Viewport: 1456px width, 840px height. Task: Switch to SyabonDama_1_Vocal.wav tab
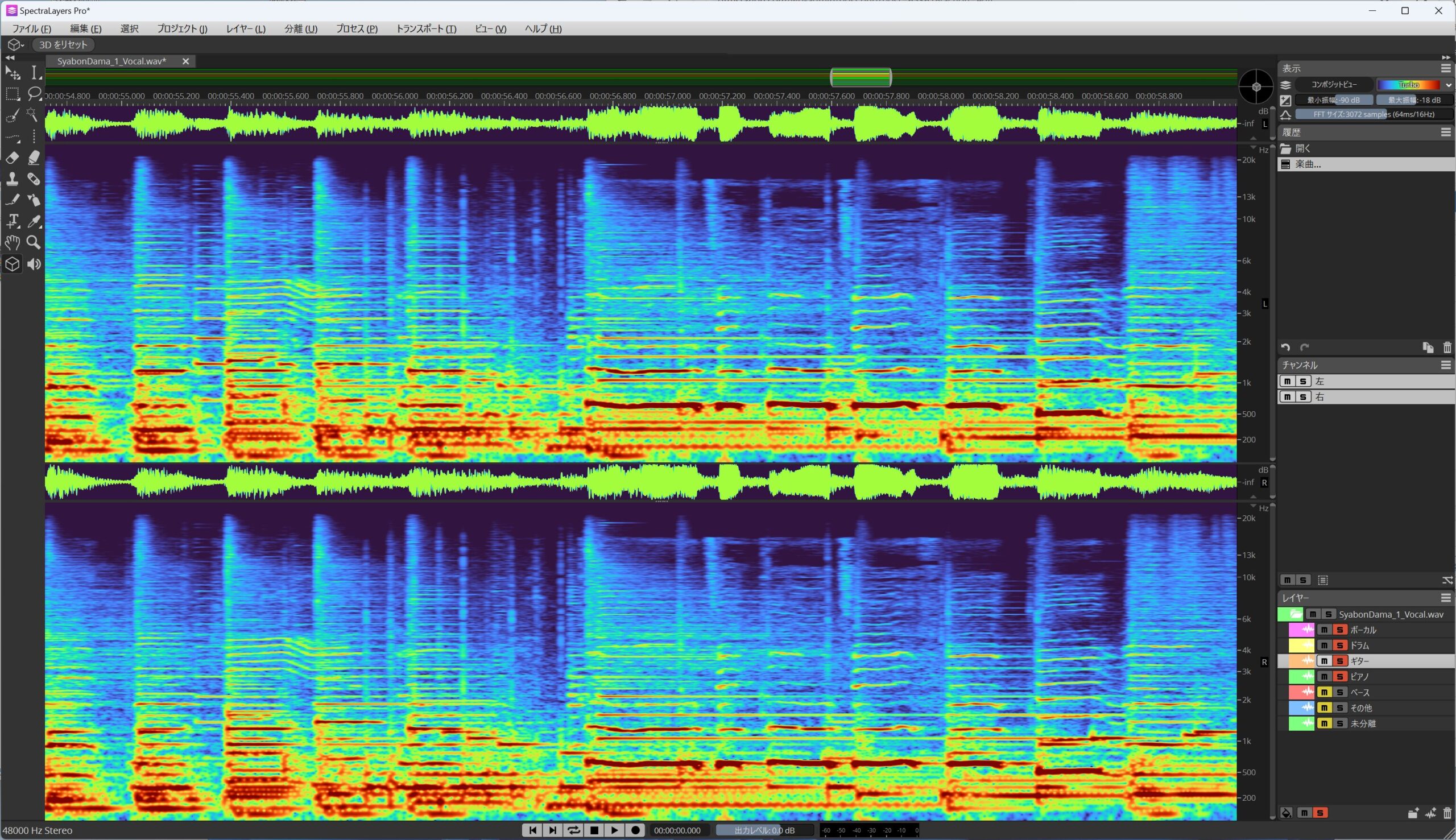111,61
